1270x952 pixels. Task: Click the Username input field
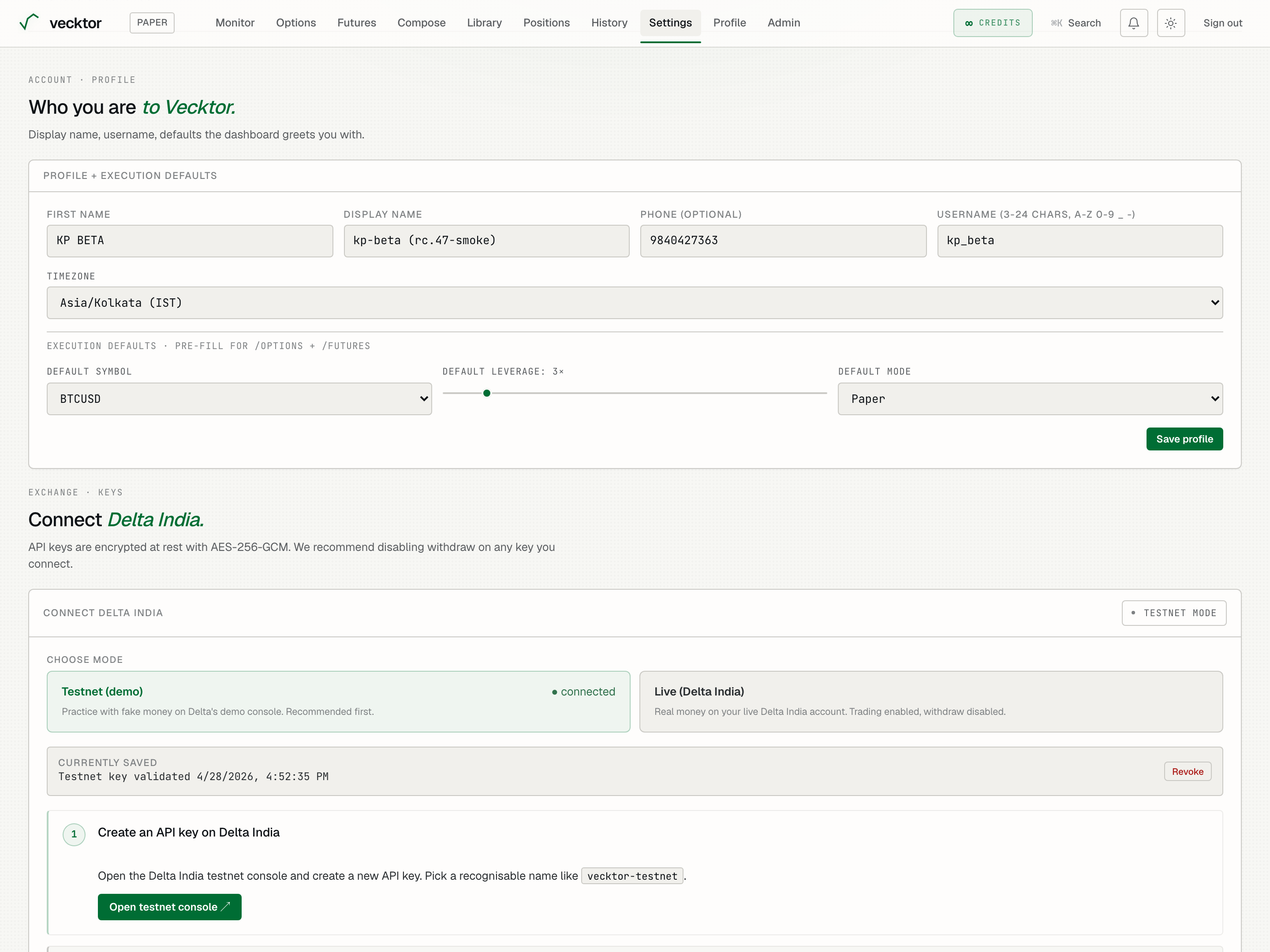pyautogui.click(x=1080, y=241)
